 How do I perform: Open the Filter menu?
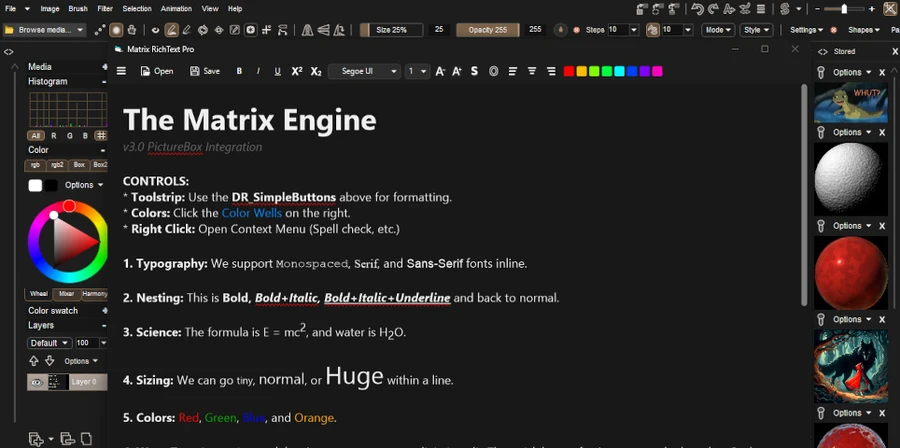pyautogui.click(x=105, y=8)
